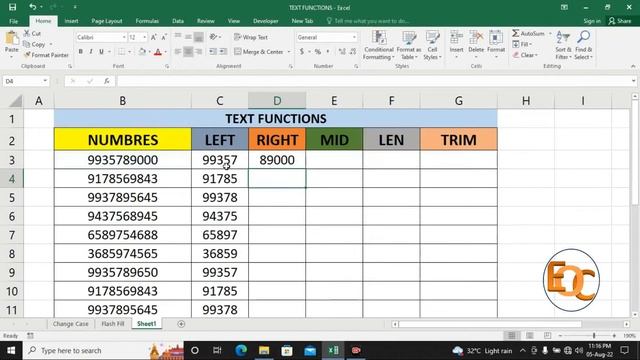Collapse the ribbon with the chevron
This screenshot has height=360, width=640.
pos(633,66)
